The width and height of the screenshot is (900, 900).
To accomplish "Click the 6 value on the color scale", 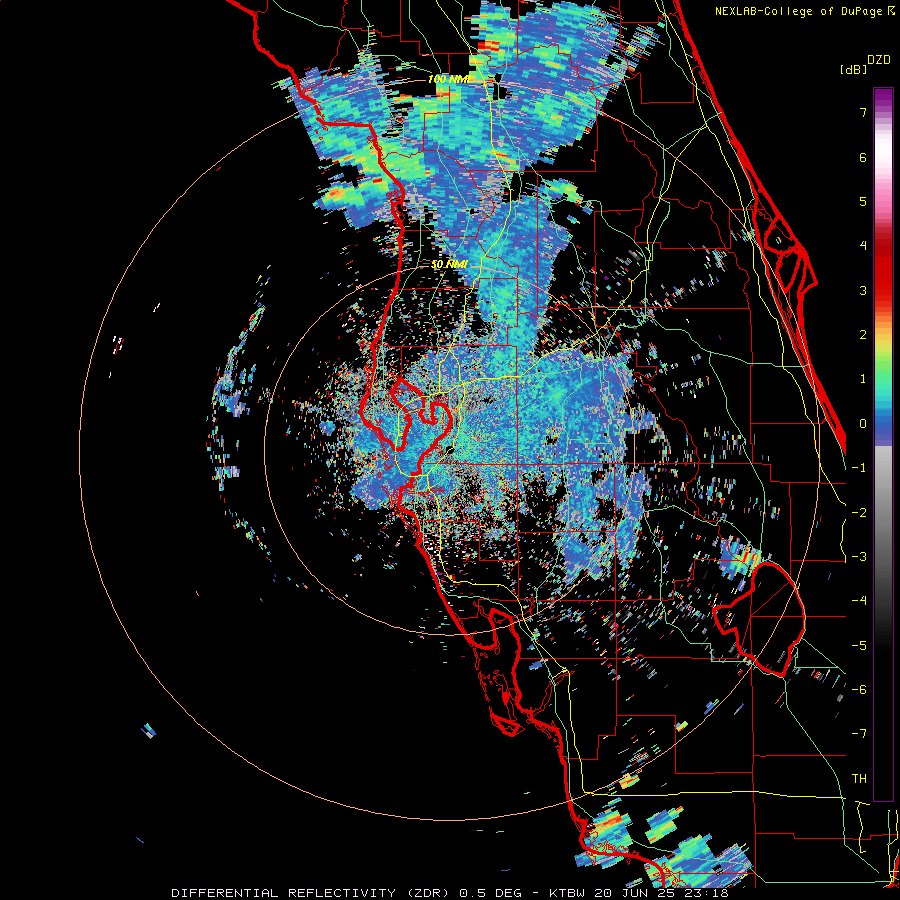I will [863, 157].
